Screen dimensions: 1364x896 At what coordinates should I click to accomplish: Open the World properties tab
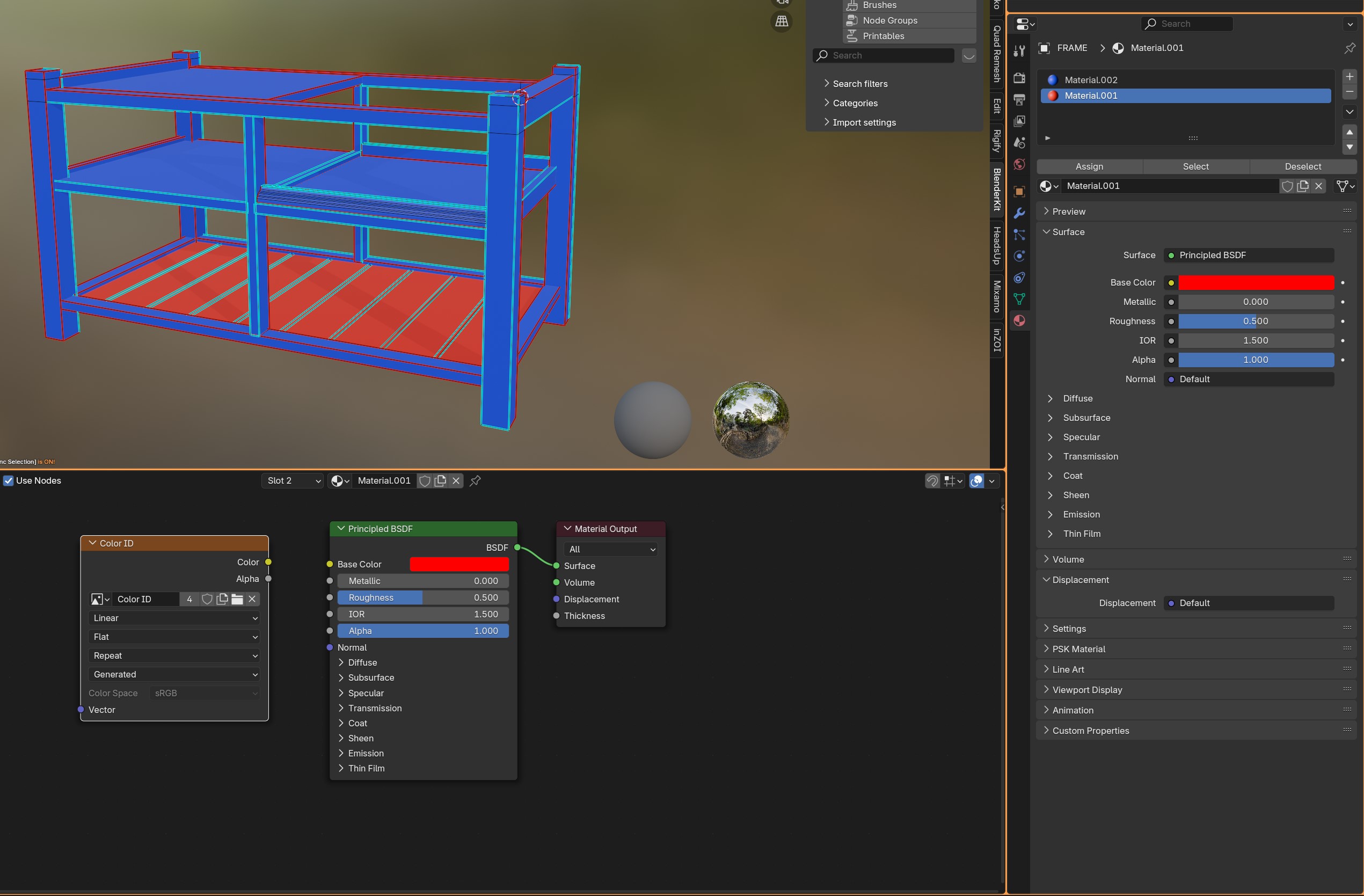pyautogui.click(x=1019, y=164)
